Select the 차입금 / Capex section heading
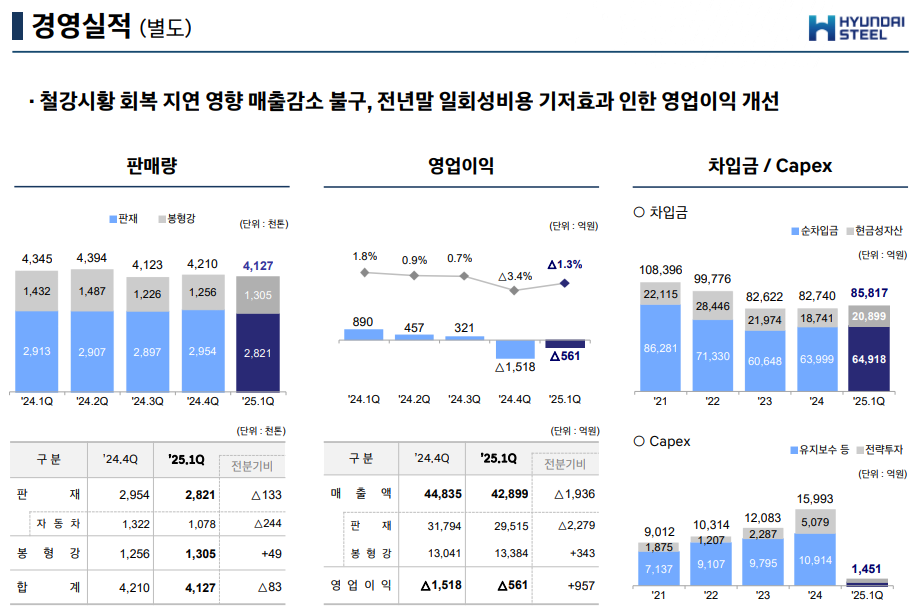Viewport: 913px width, 609px height. click(769, 165)
